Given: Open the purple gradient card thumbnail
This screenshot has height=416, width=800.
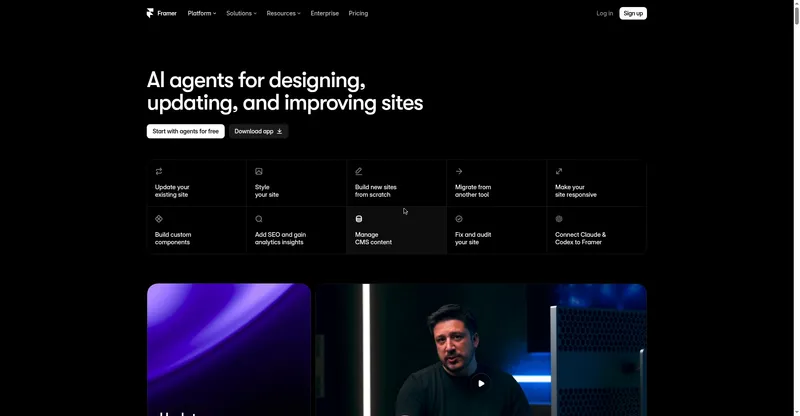Looking at the screenshot, I should [x=229, y=350].
